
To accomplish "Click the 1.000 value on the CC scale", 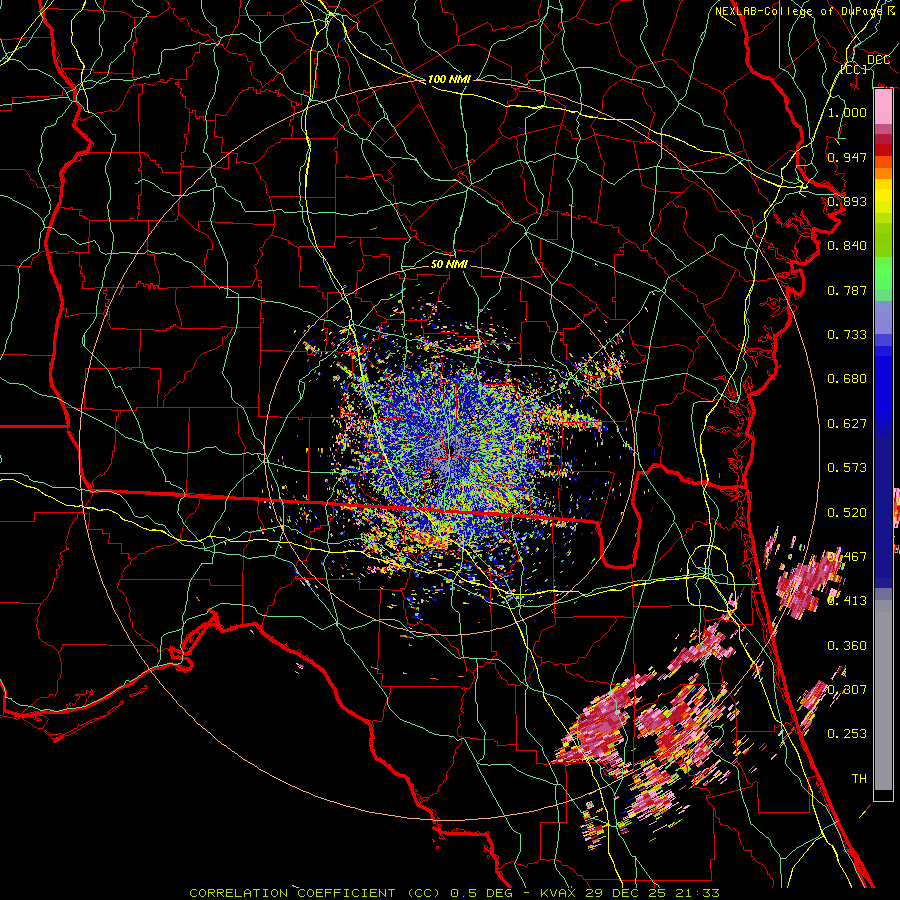I will [847, 112].
